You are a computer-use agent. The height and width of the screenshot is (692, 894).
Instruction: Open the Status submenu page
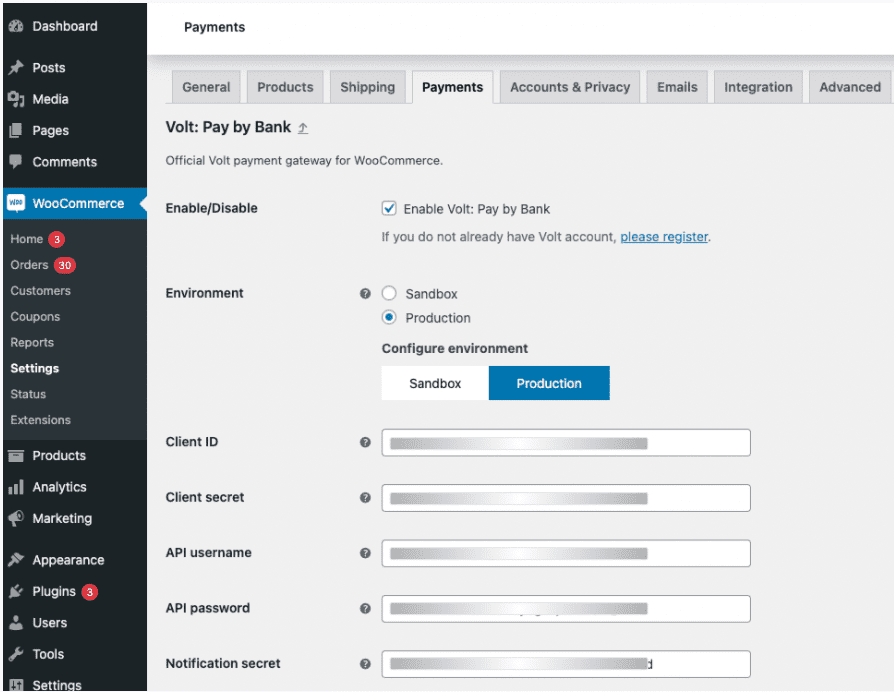click(x=28, y=394)
